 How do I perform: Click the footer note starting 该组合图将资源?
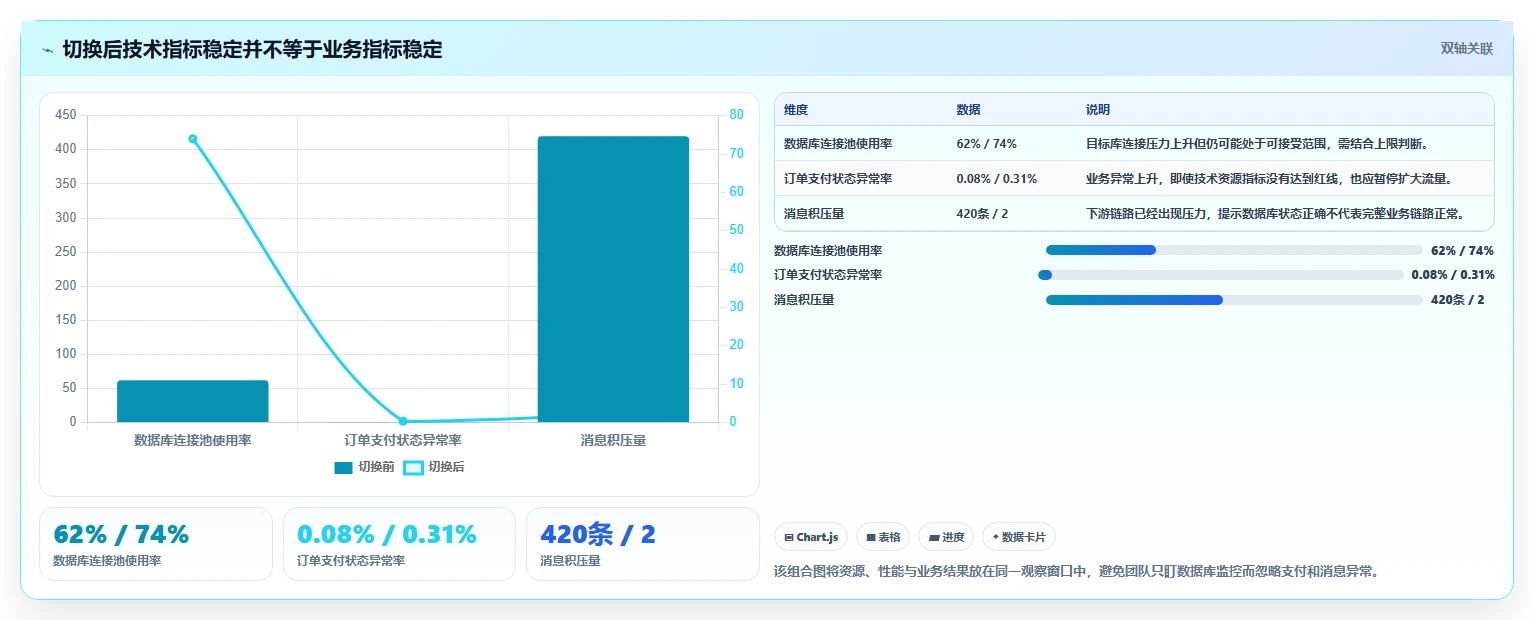(x=1077, y=572)
